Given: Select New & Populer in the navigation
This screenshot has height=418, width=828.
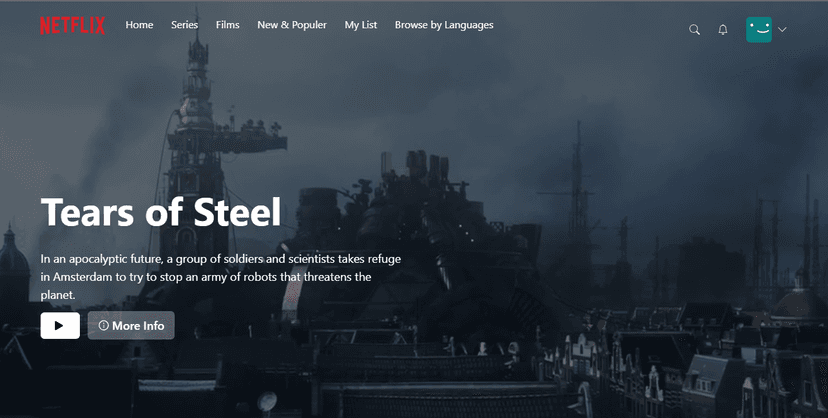Looking at the screenshot, I should pos(292,25).
